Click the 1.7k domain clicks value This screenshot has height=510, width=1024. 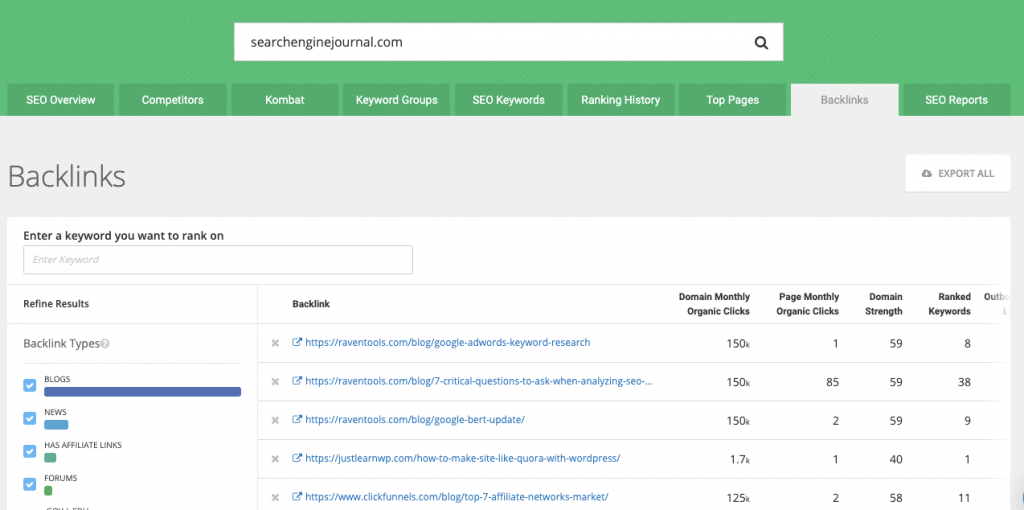pyautogui.click(x=739, y=459)
